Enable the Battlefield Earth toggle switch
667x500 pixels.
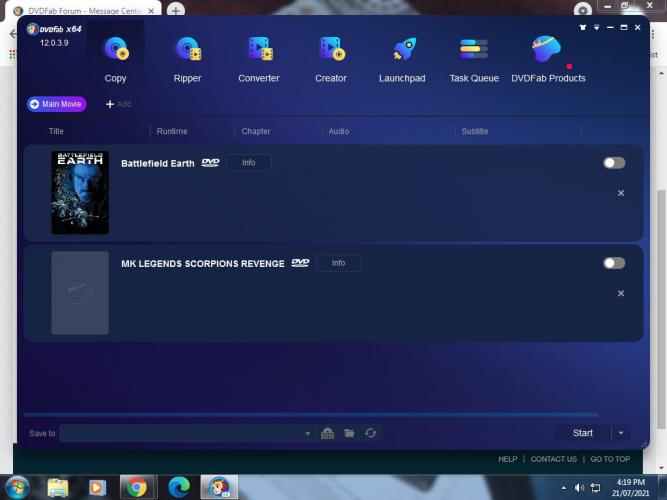click(x=613, y=163)
